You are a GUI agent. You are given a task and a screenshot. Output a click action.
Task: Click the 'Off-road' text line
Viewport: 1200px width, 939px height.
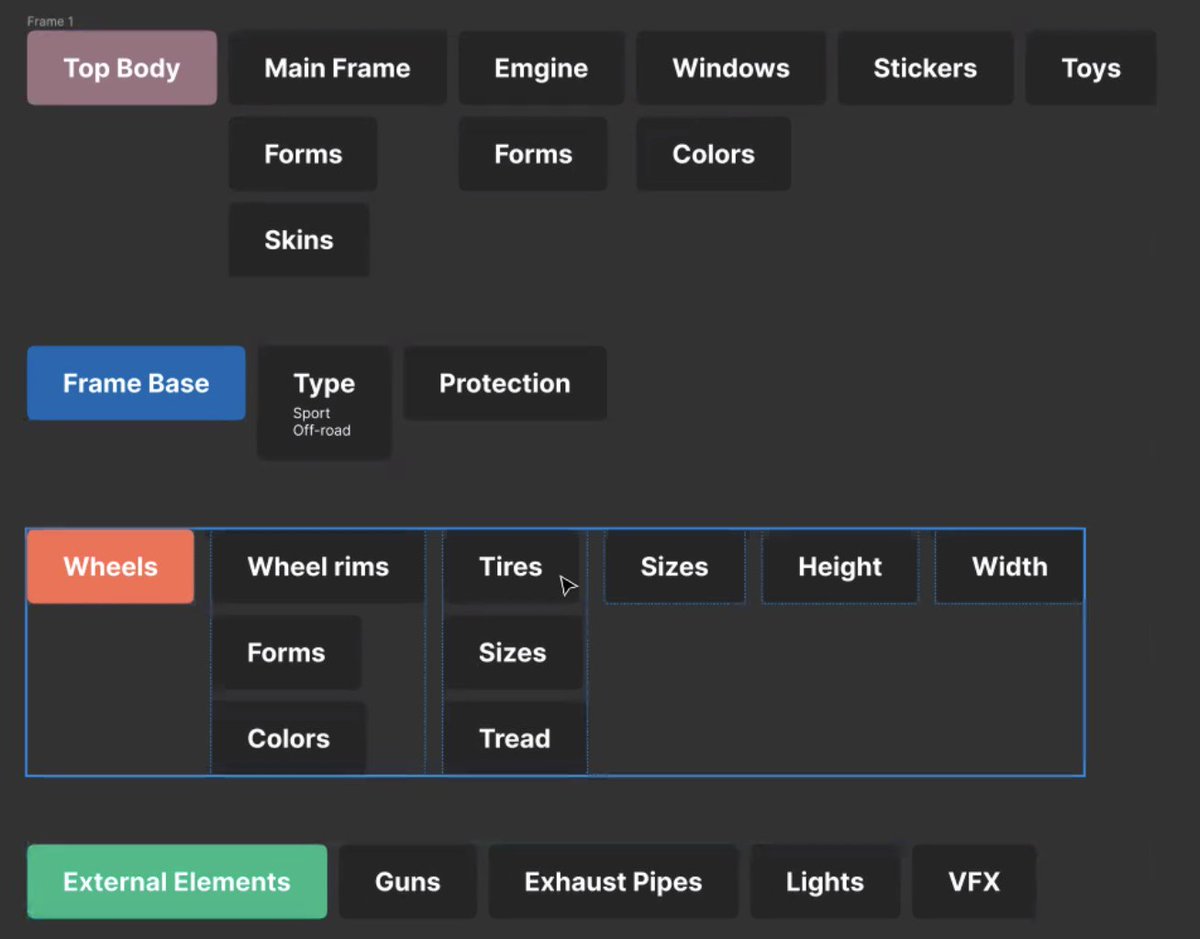pos(322,430)
